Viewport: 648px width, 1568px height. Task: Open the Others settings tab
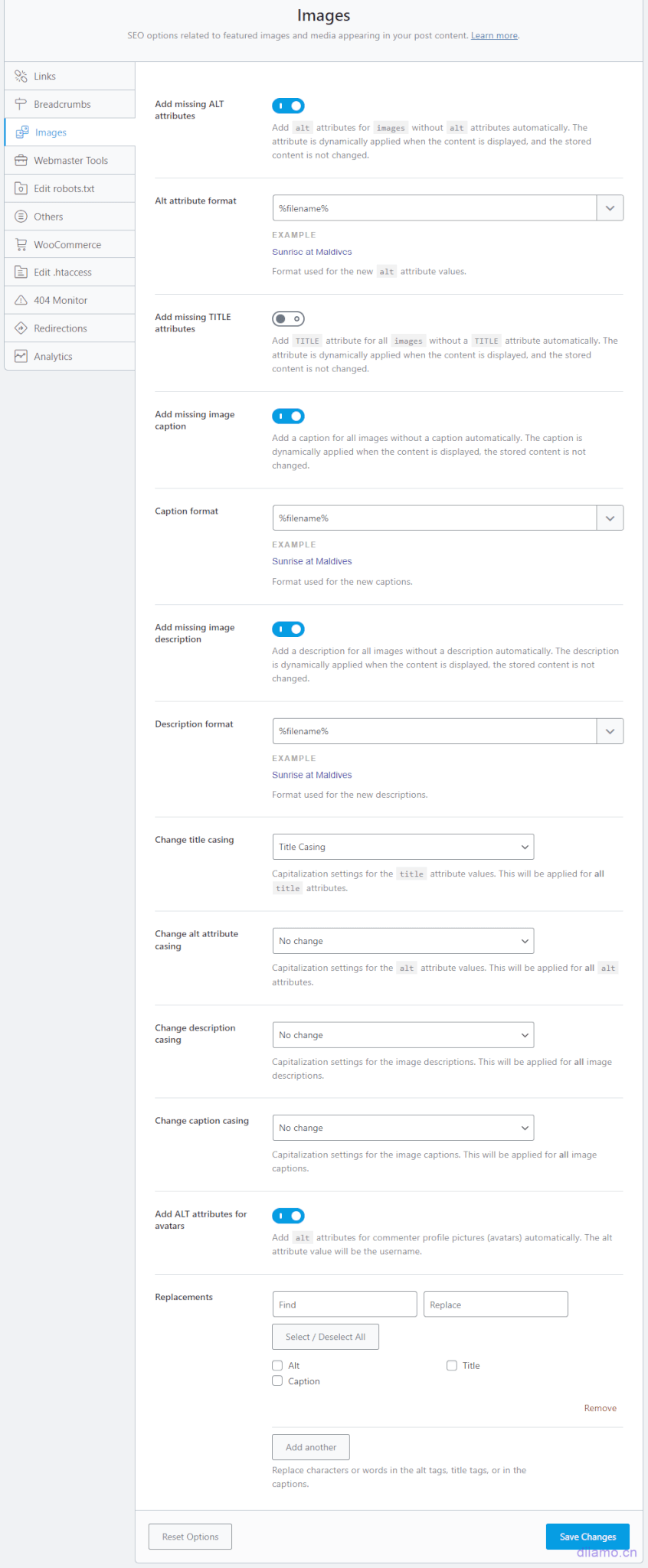click(48, 217)
